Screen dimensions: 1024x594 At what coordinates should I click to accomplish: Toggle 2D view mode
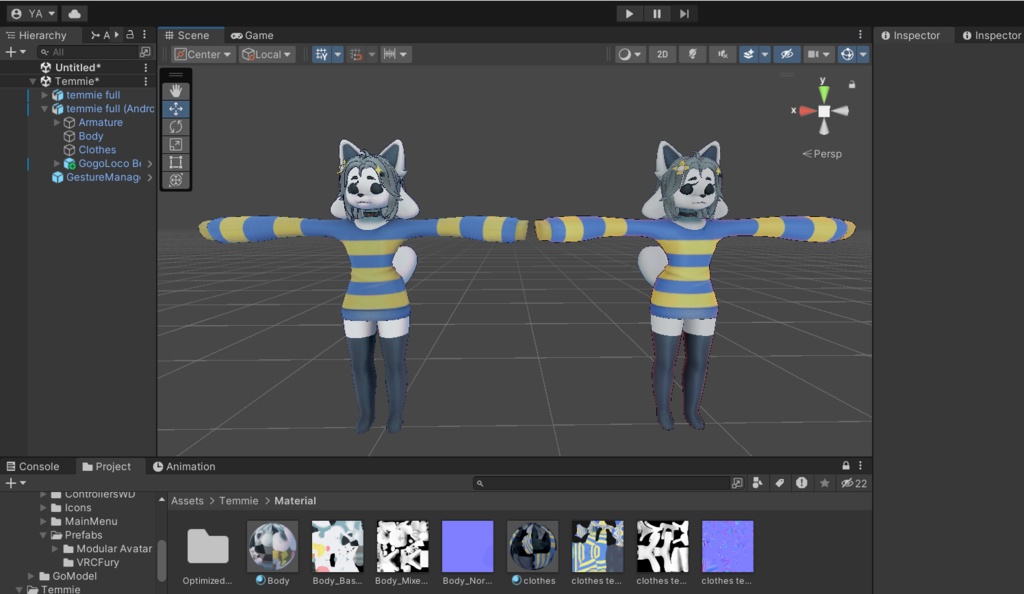[662, 54]
